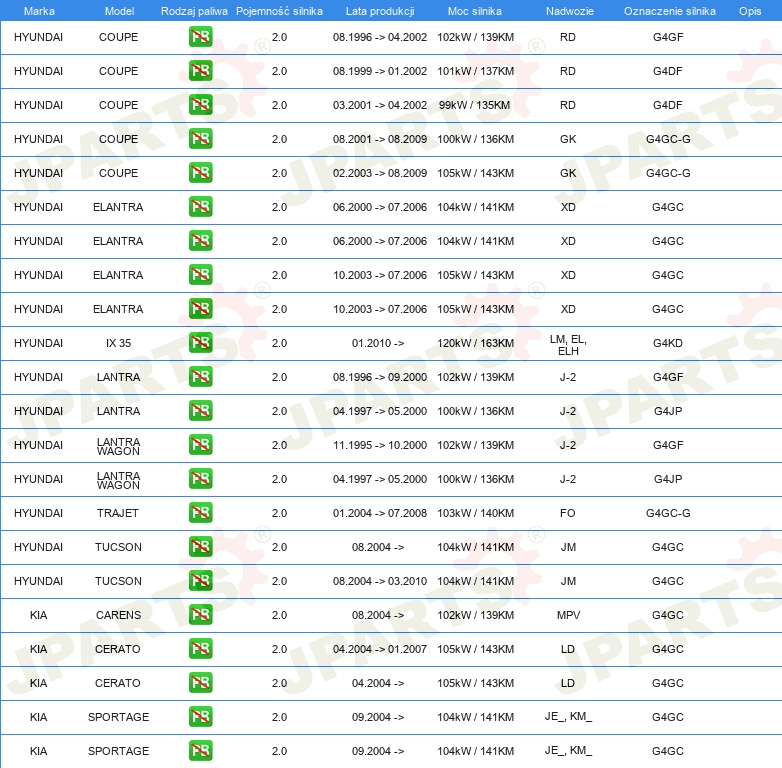Click the 03.2001 -> 04.2002 date cell

tap(380, 105)
